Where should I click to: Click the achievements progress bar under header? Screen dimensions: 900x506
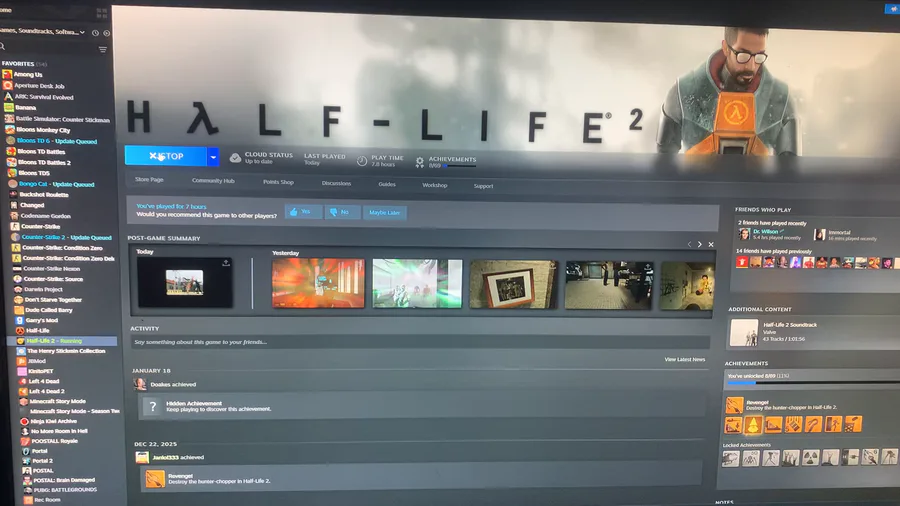coord(459,166)
